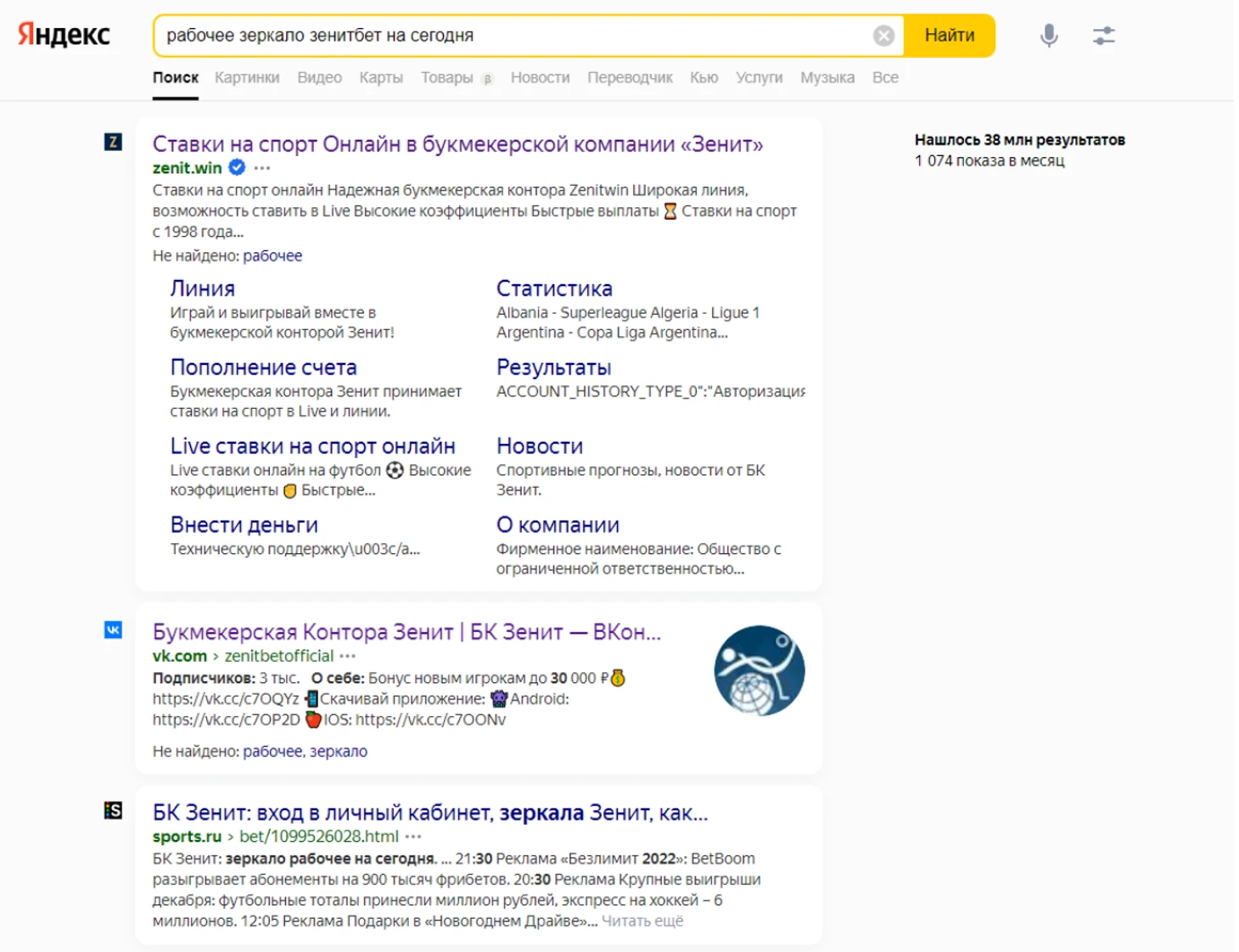Click the zenit.win favicon
Viewport: 1239px width, 952px height.
[113, 142]
